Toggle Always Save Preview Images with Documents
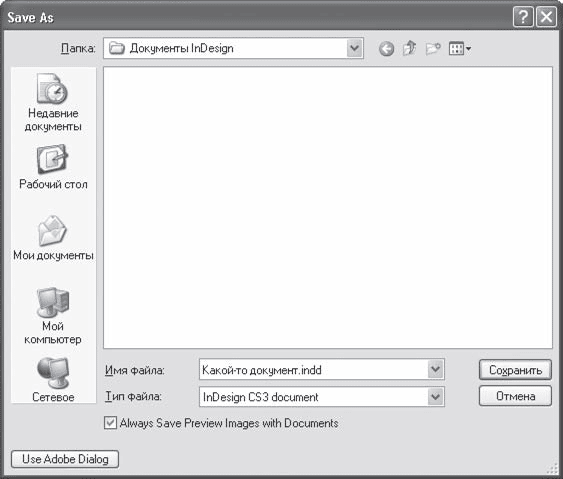The image size is (563, 479). (x=110, y=423)
